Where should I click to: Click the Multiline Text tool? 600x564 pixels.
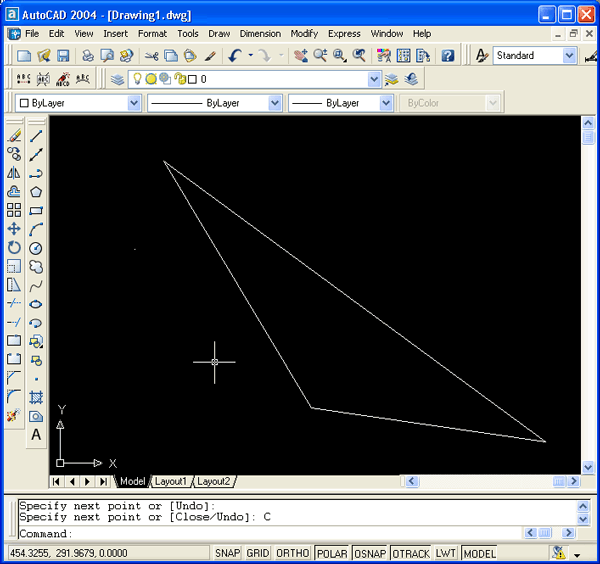[36, 435]
